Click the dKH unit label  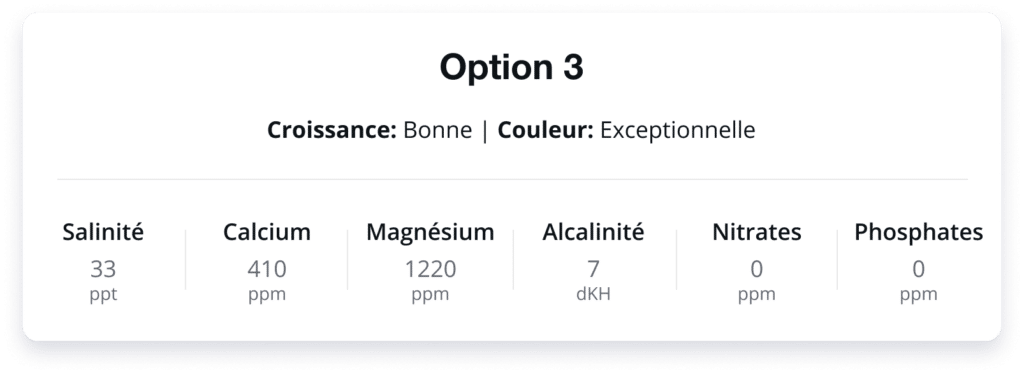(593, 294)
